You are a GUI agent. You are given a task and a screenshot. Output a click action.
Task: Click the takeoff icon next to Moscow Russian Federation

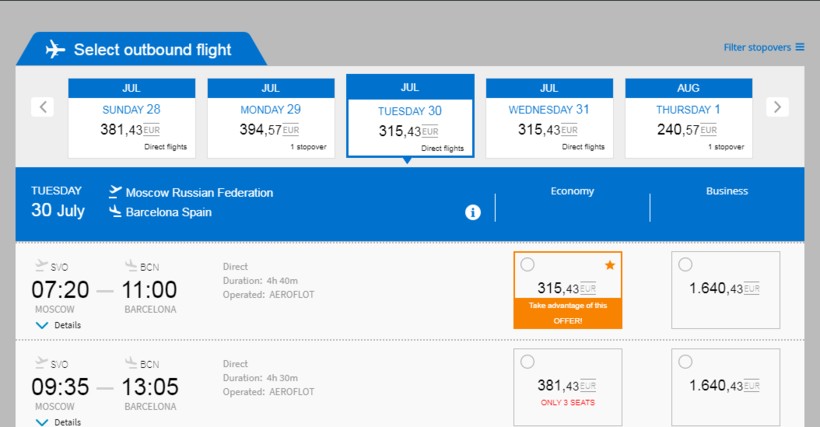coord(115,191)
